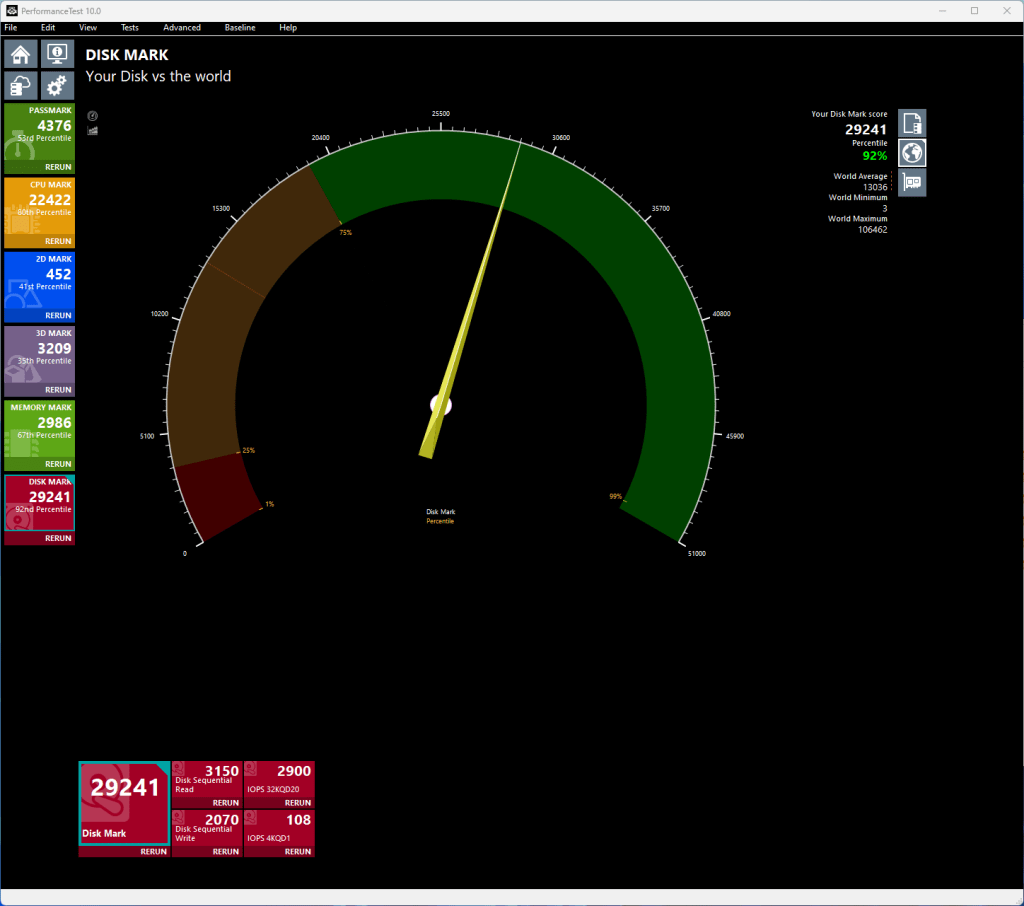Open the System Information monitor icon
The width and height of the screenshot is (1024, 906).
57,54
